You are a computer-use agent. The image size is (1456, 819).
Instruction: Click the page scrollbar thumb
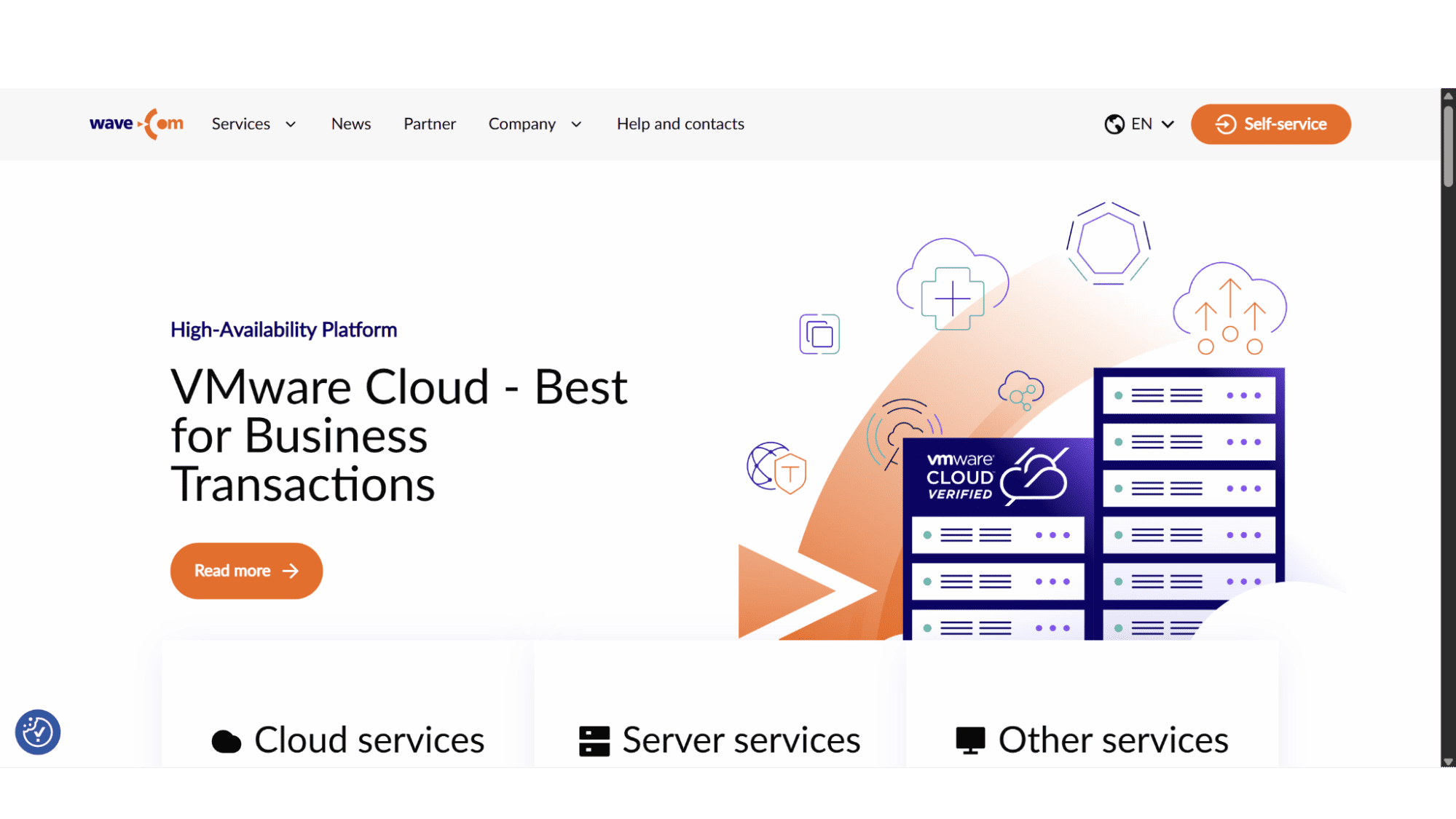click(1448, 146)
